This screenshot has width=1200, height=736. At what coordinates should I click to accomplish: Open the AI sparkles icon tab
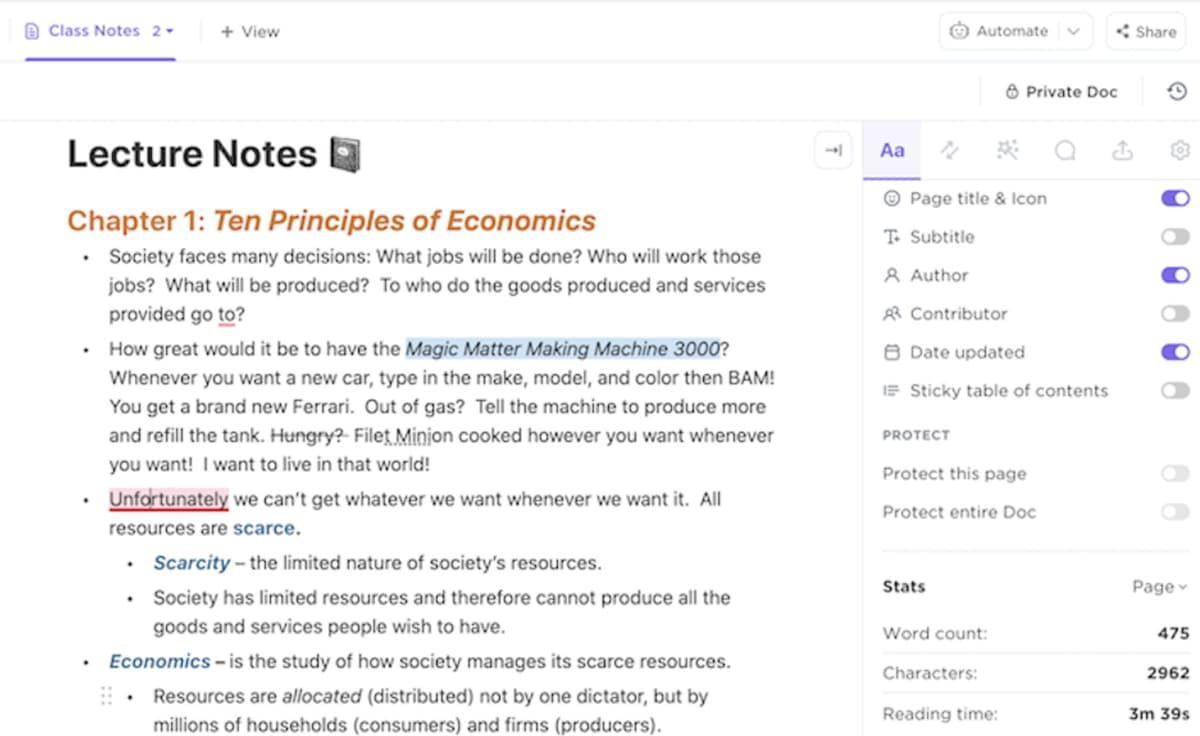[x=1007, y=151]
